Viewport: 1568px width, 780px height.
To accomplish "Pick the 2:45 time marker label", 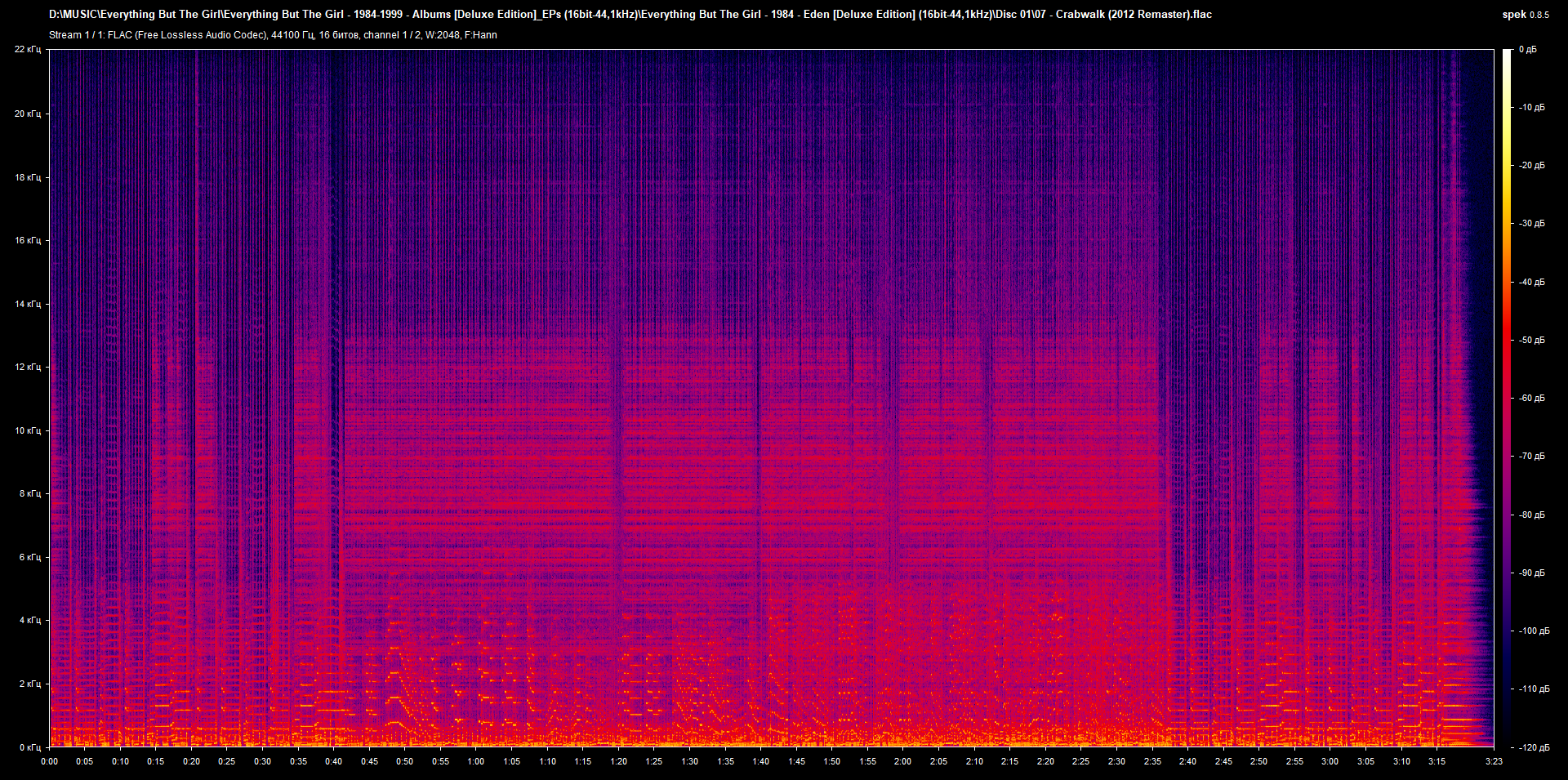I will click(x=1223, y=761).
